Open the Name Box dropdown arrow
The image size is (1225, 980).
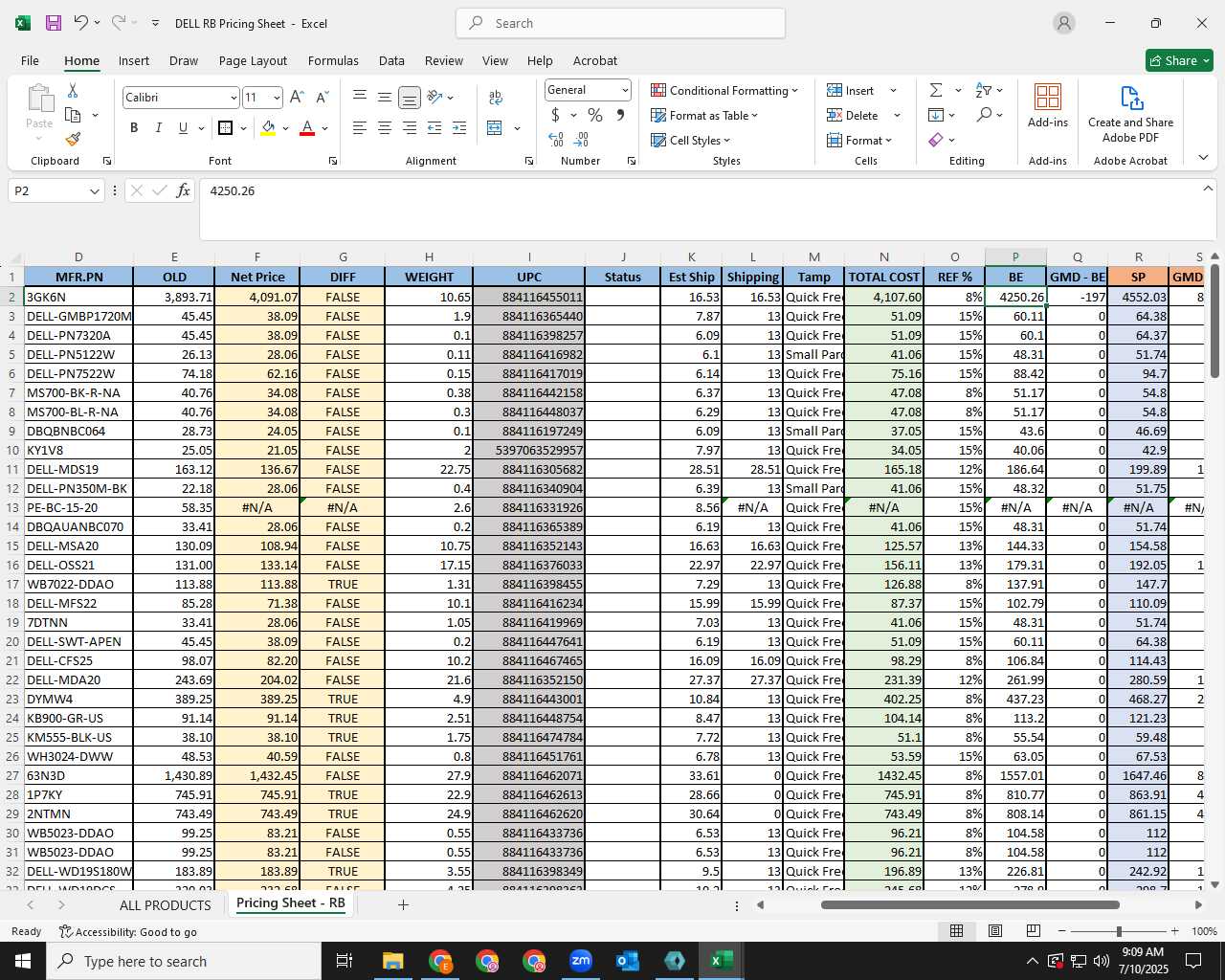coord(95,191)
